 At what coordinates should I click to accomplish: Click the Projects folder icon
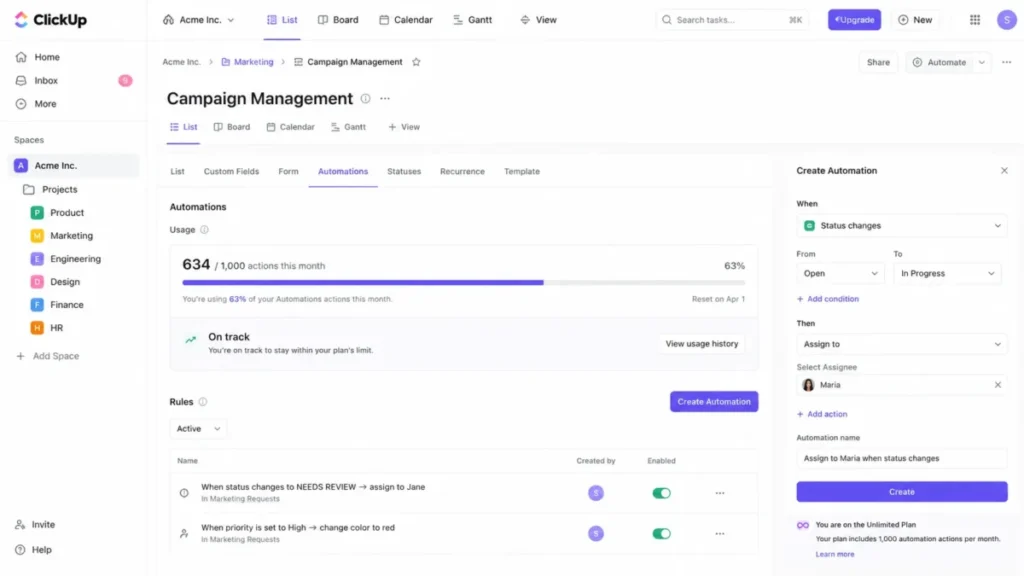[29, 189]
